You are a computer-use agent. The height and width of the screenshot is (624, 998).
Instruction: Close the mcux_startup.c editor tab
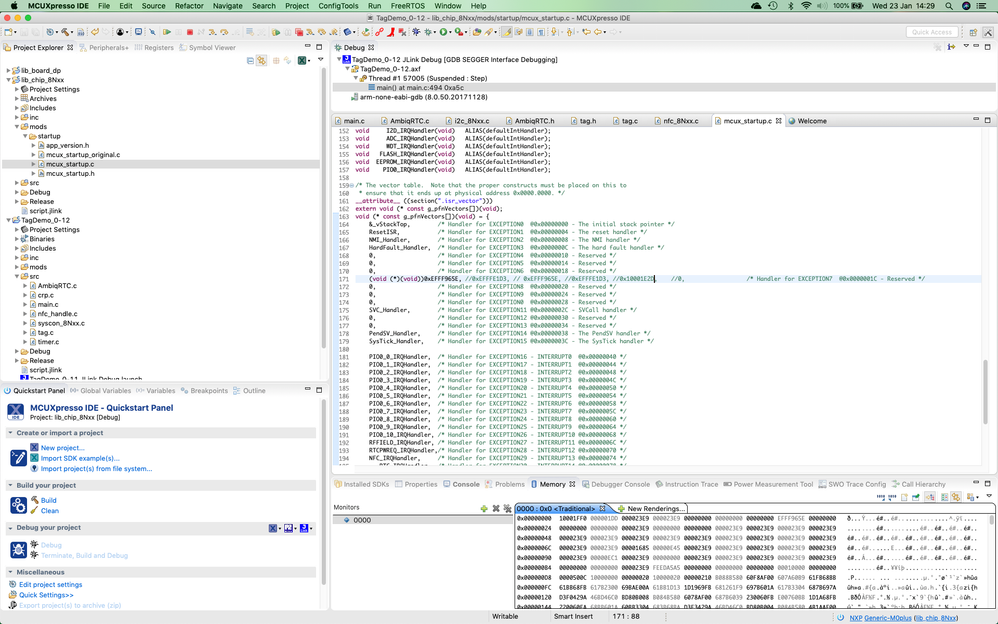[x=777, y=121]
